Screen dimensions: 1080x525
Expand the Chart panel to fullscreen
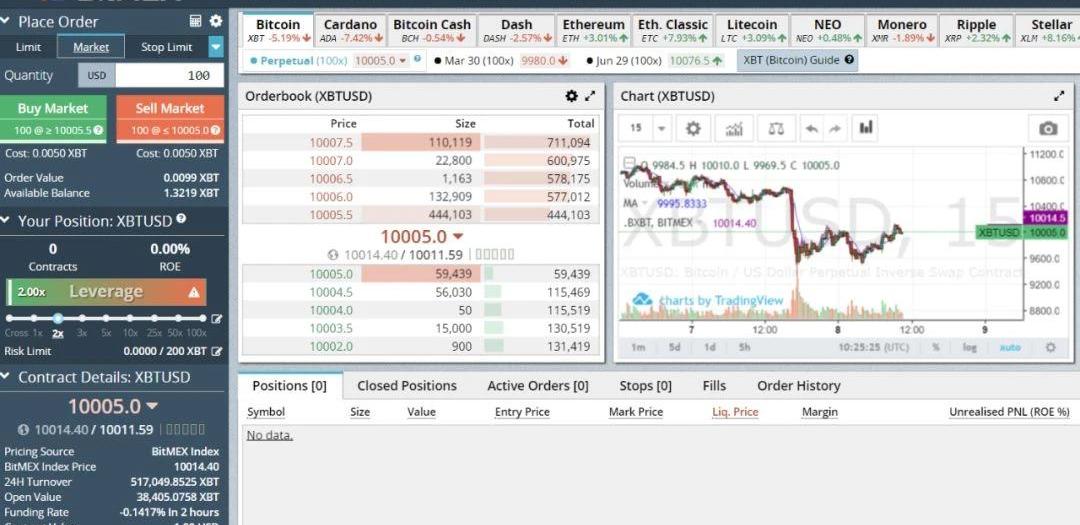click(1059, 96)
